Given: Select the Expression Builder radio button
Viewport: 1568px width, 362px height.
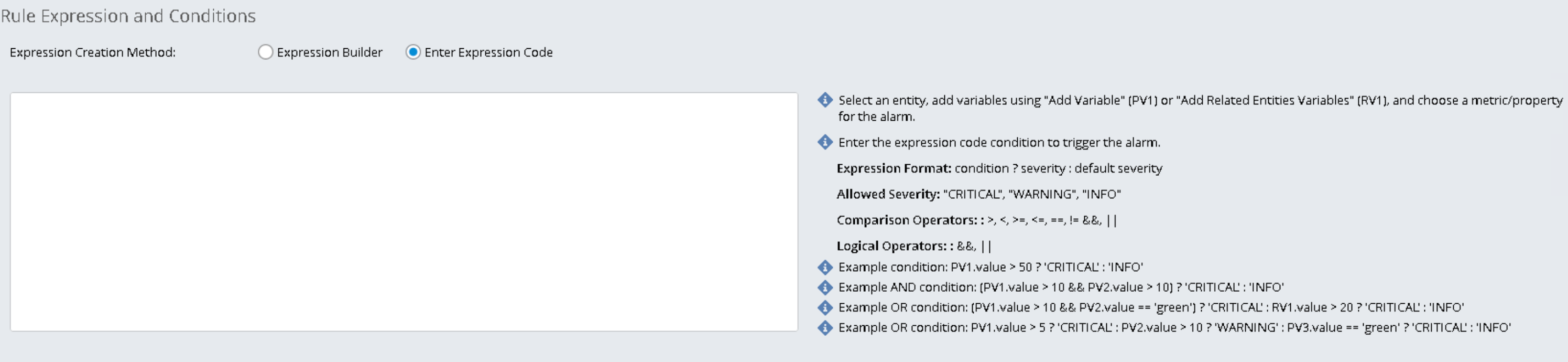Looking at the screenshot, I should (x=265, y=52).
